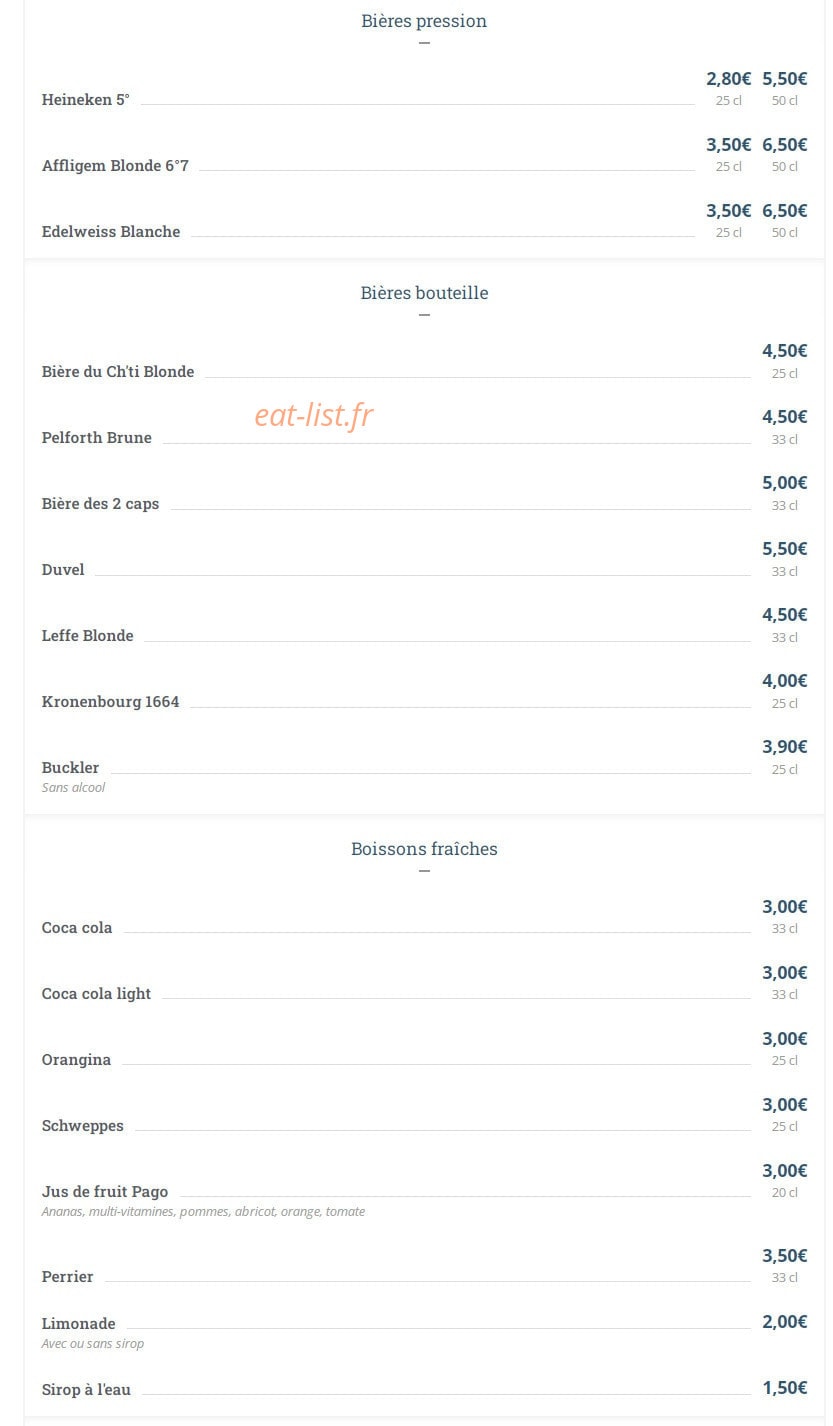Click Affligem Blonde 6,50€ 50 cl price
The height and width of the screenshot is (1426, 833).
[785, 145]
